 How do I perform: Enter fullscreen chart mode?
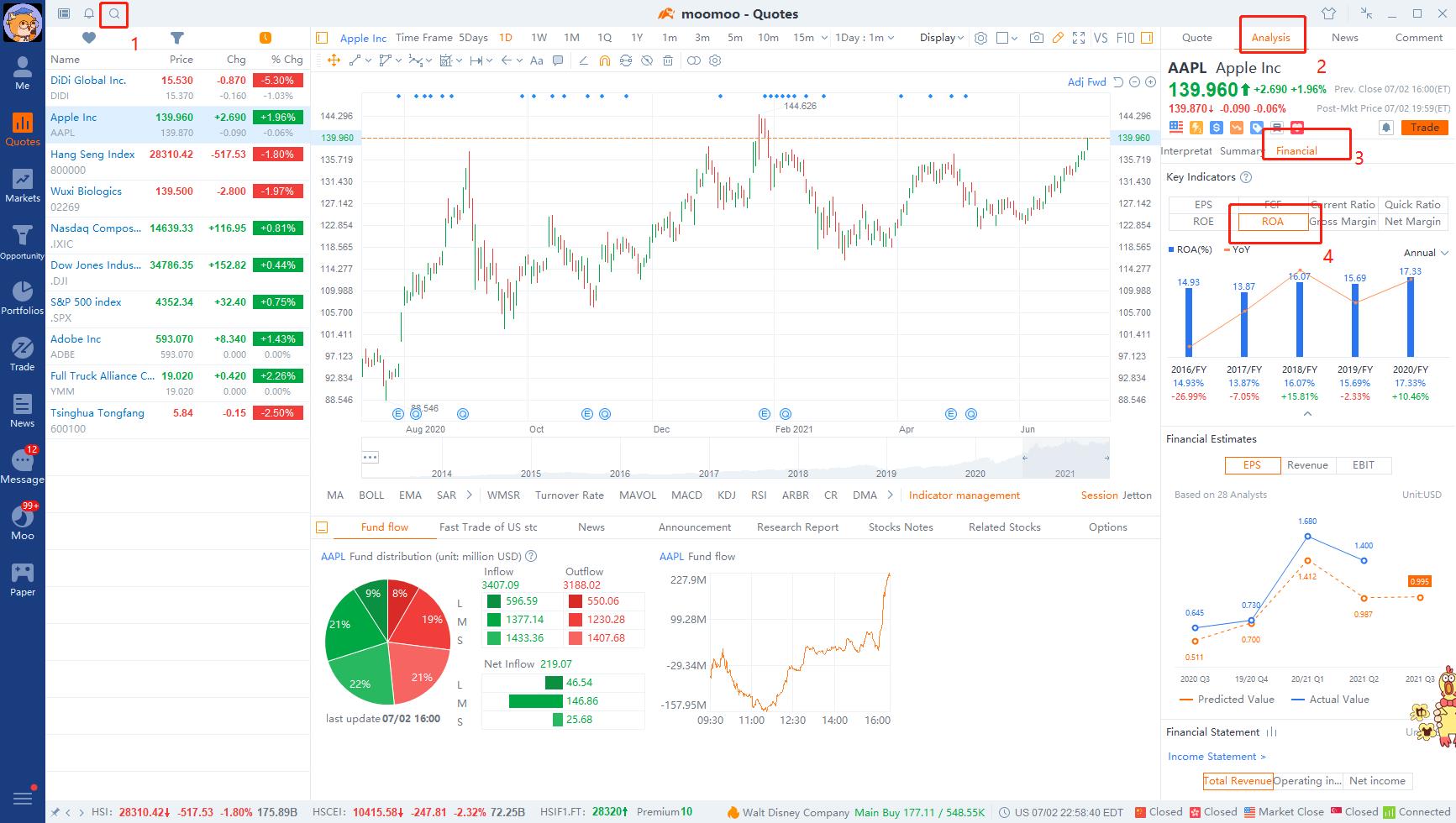tap(1079, 38)
